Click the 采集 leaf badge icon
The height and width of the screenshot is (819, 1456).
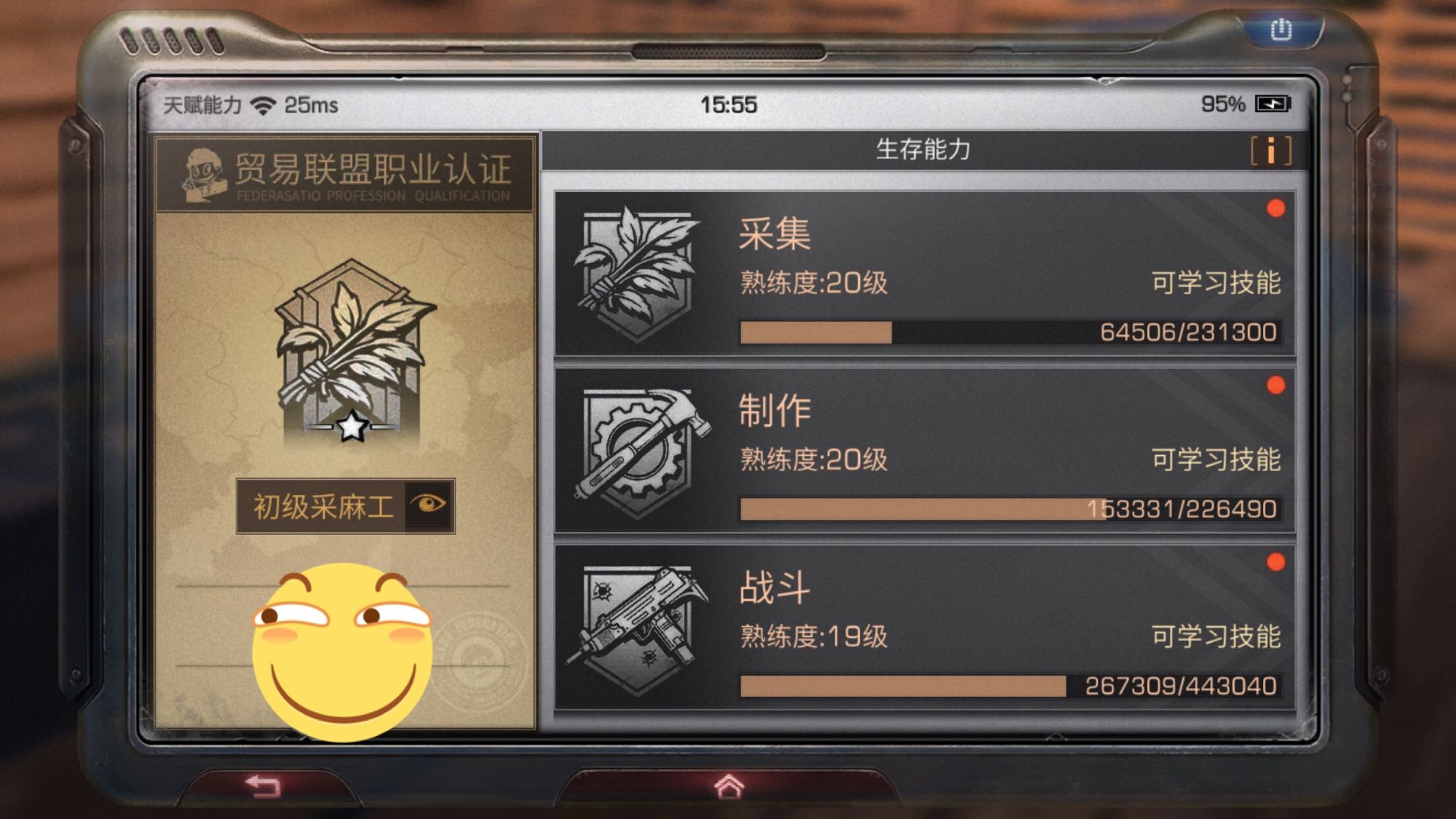636,274
